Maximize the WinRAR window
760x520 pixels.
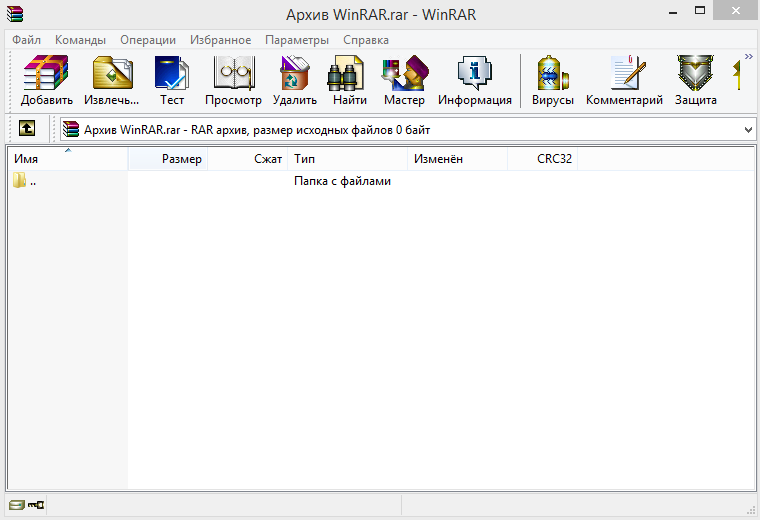click(700, 11)
